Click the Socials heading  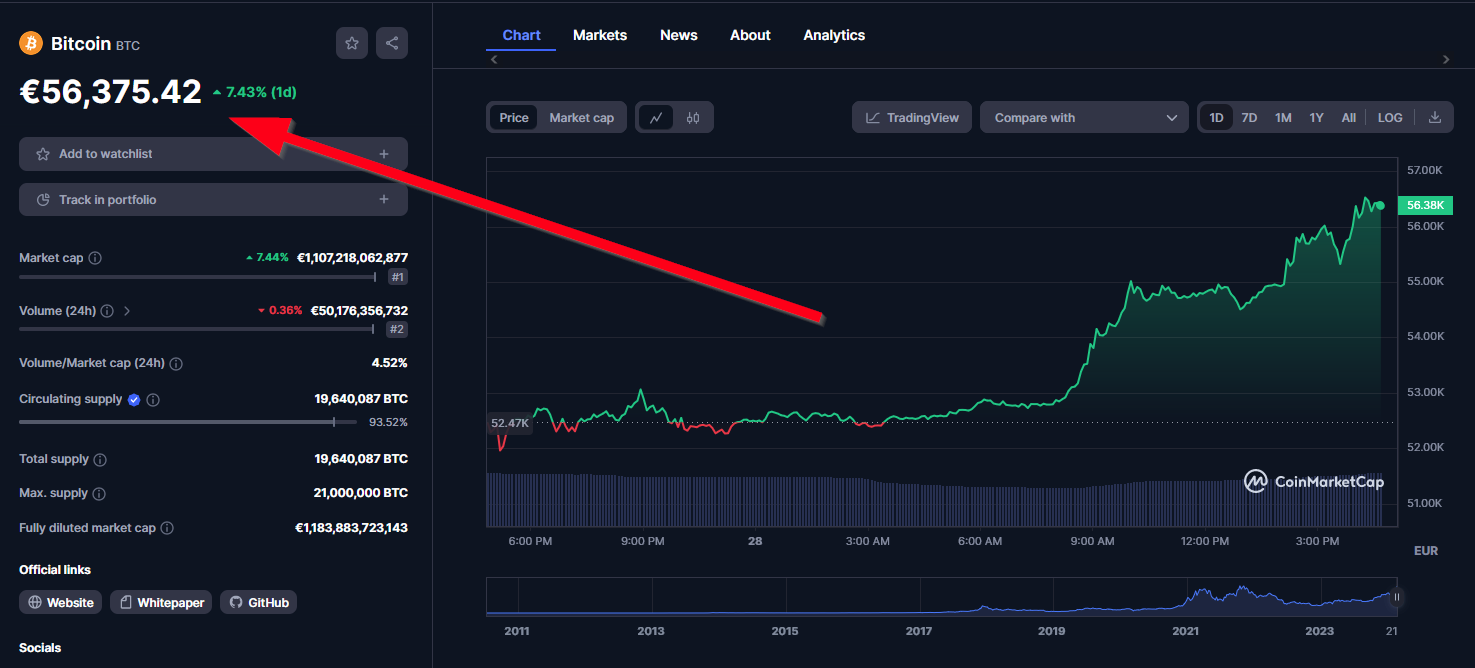coord(40,648)
